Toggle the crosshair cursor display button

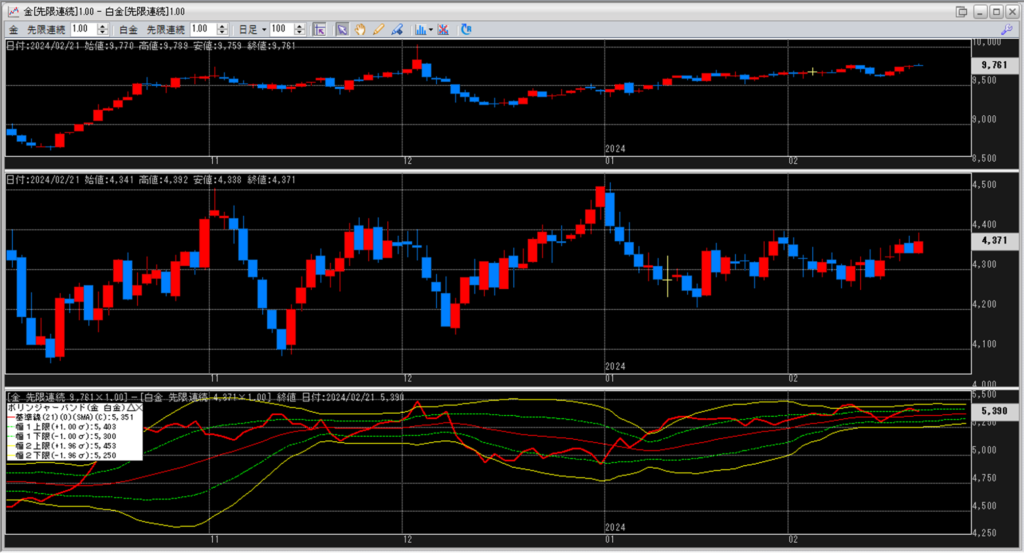pyautogui.click(x=320, y=29)
